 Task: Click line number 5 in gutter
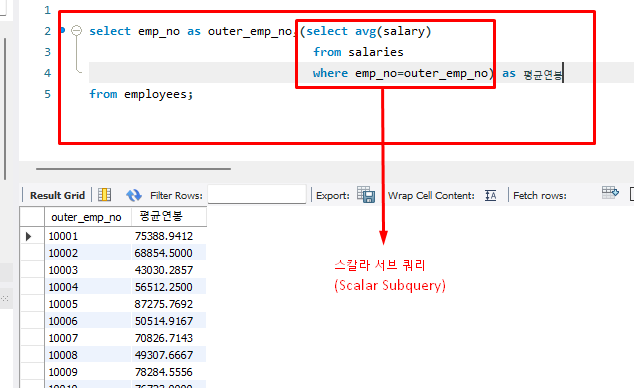(48, 94)
